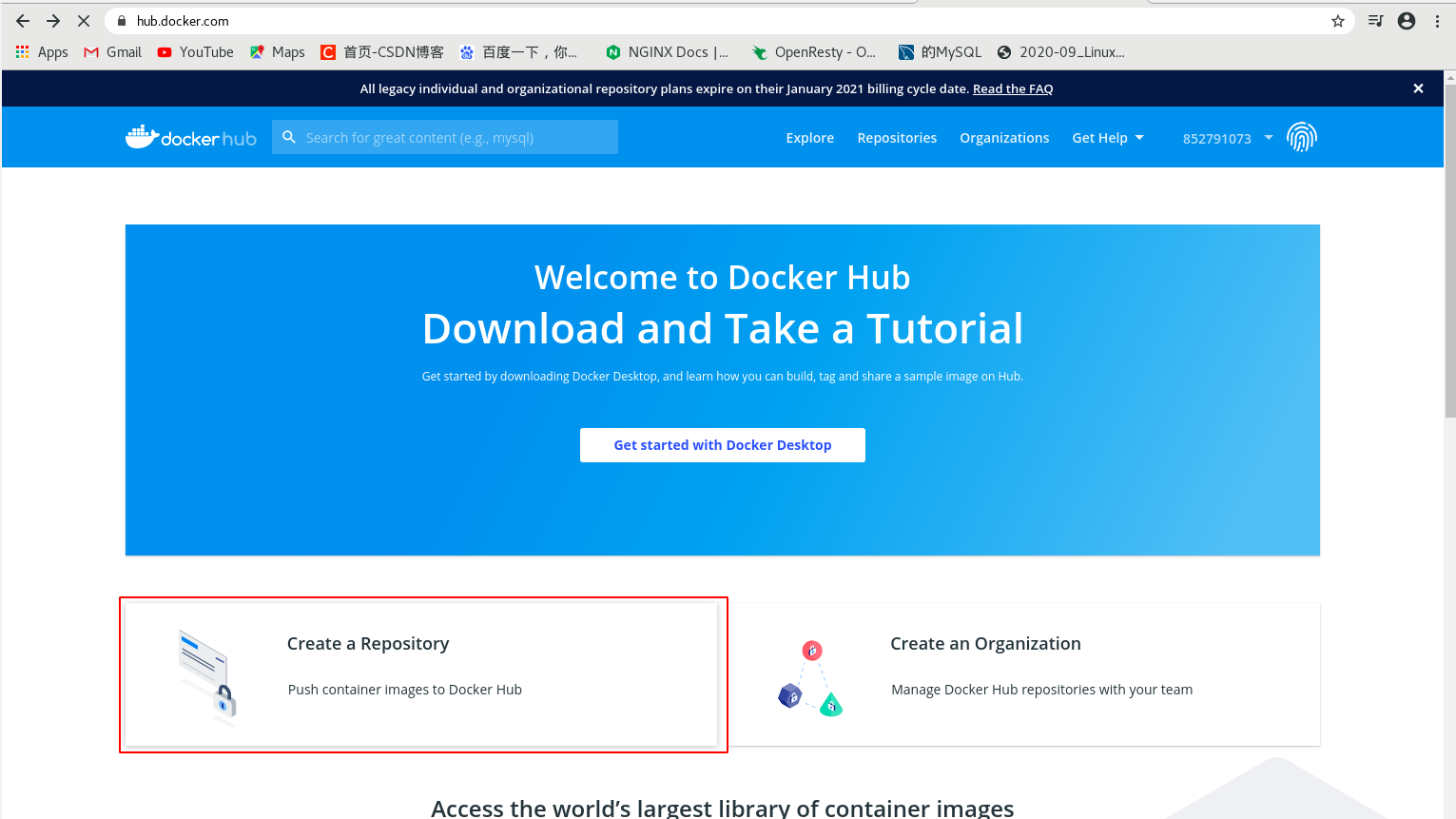Click the fingerprint avatar icon

(x=1302, y=138)
